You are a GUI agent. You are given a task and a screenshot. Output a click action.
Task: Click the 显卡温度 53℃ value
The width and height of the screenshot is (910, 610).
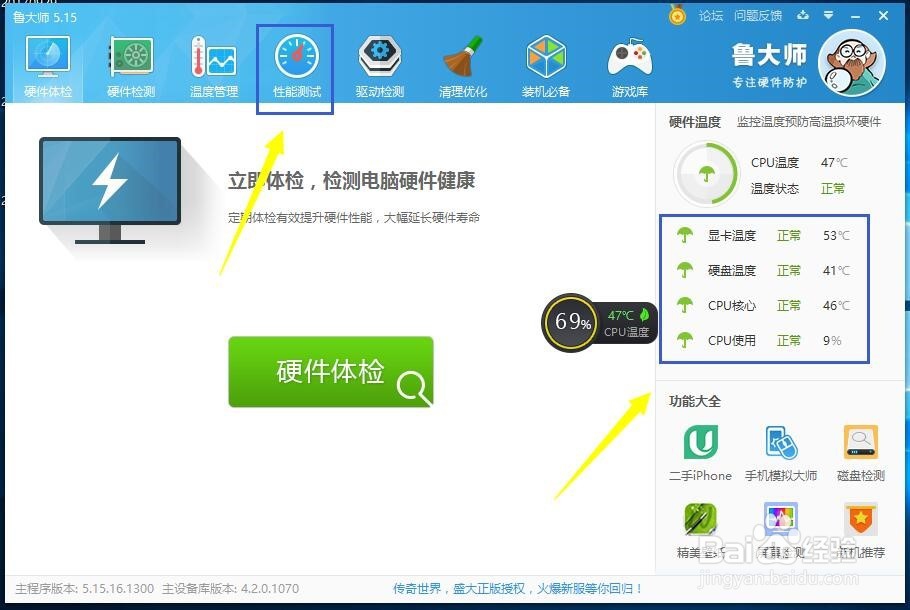point(836,236)
